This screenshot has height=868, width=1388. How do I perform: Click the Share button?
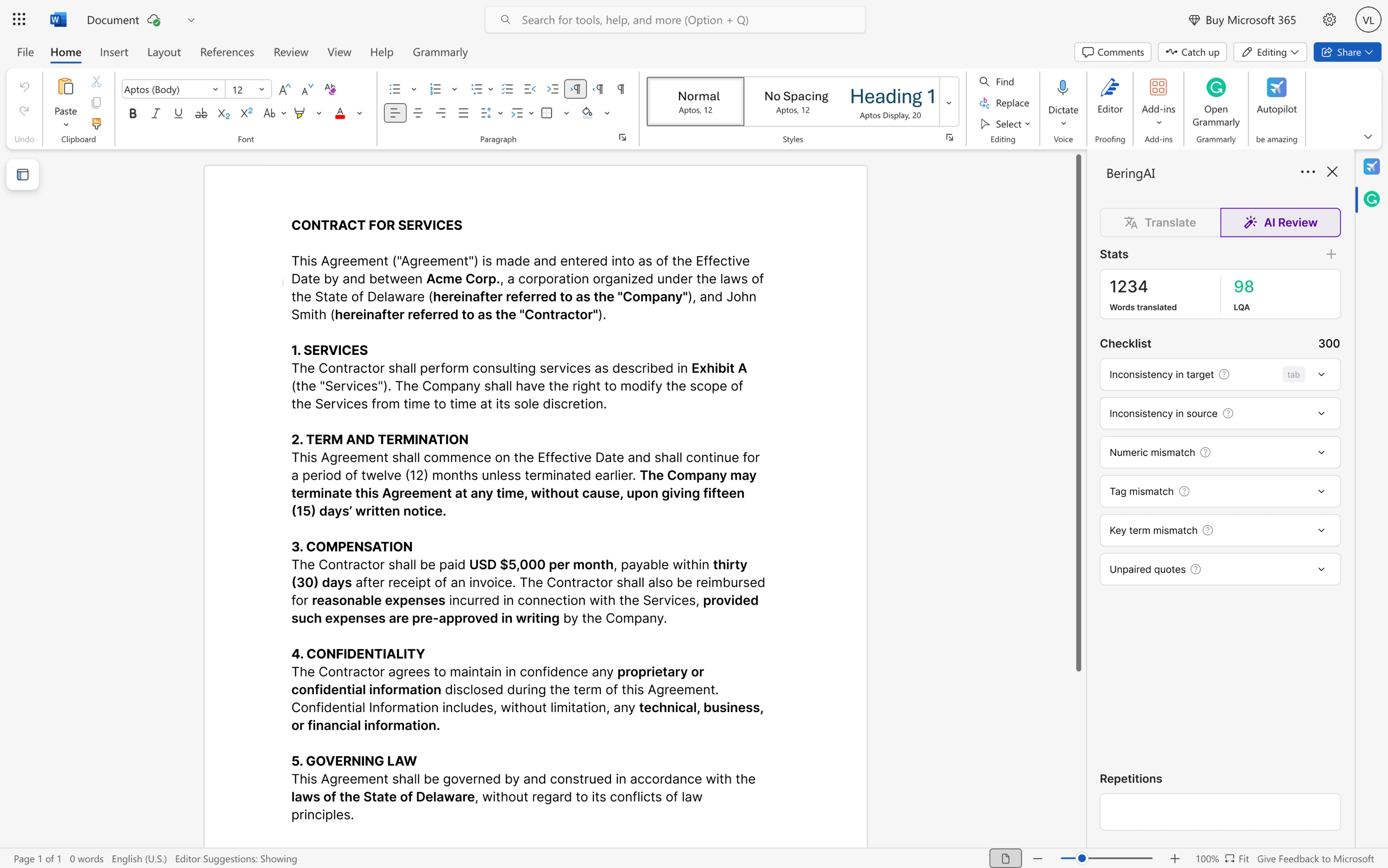click(1346, 52)
